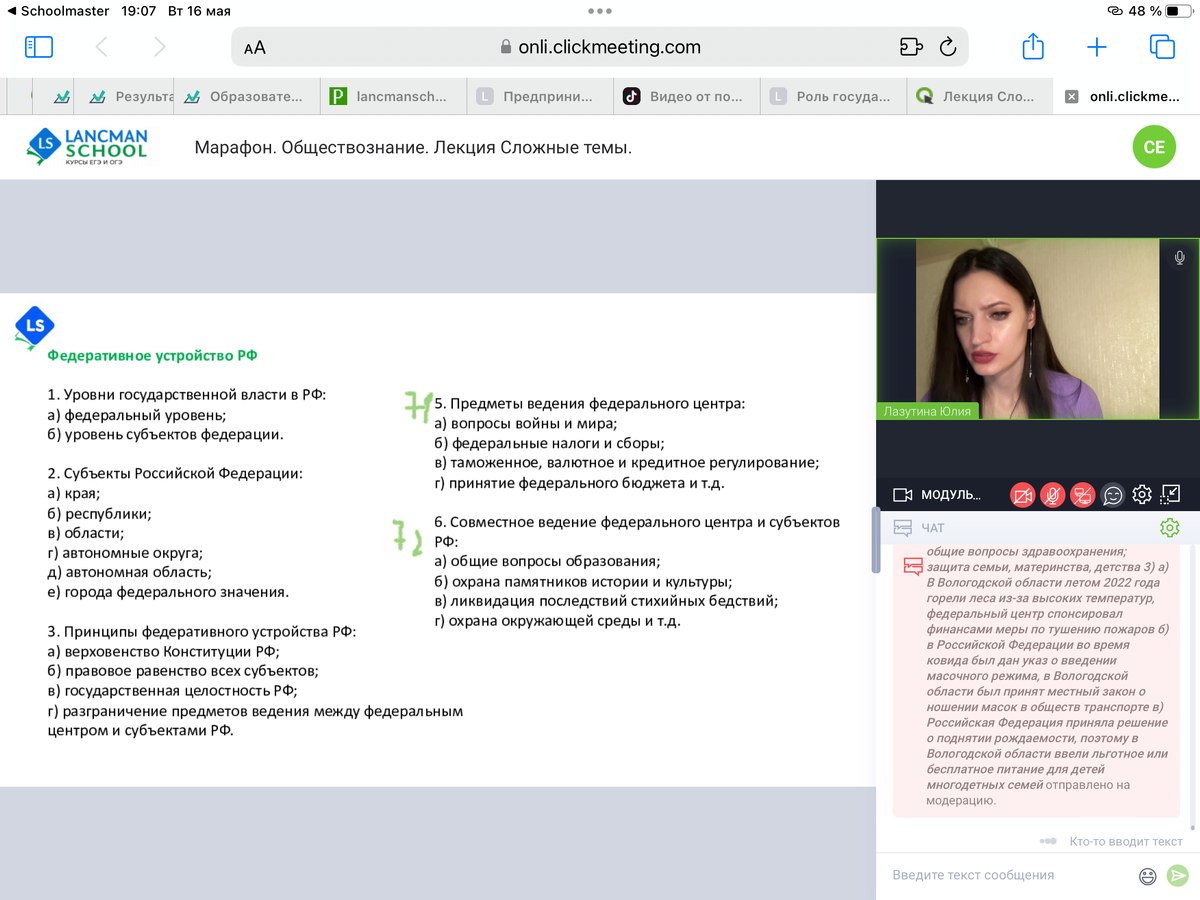Send the chat message via green arrow
This screenshot has height=900, width=1200.
pyautogui.click(x=1178, y=875)
